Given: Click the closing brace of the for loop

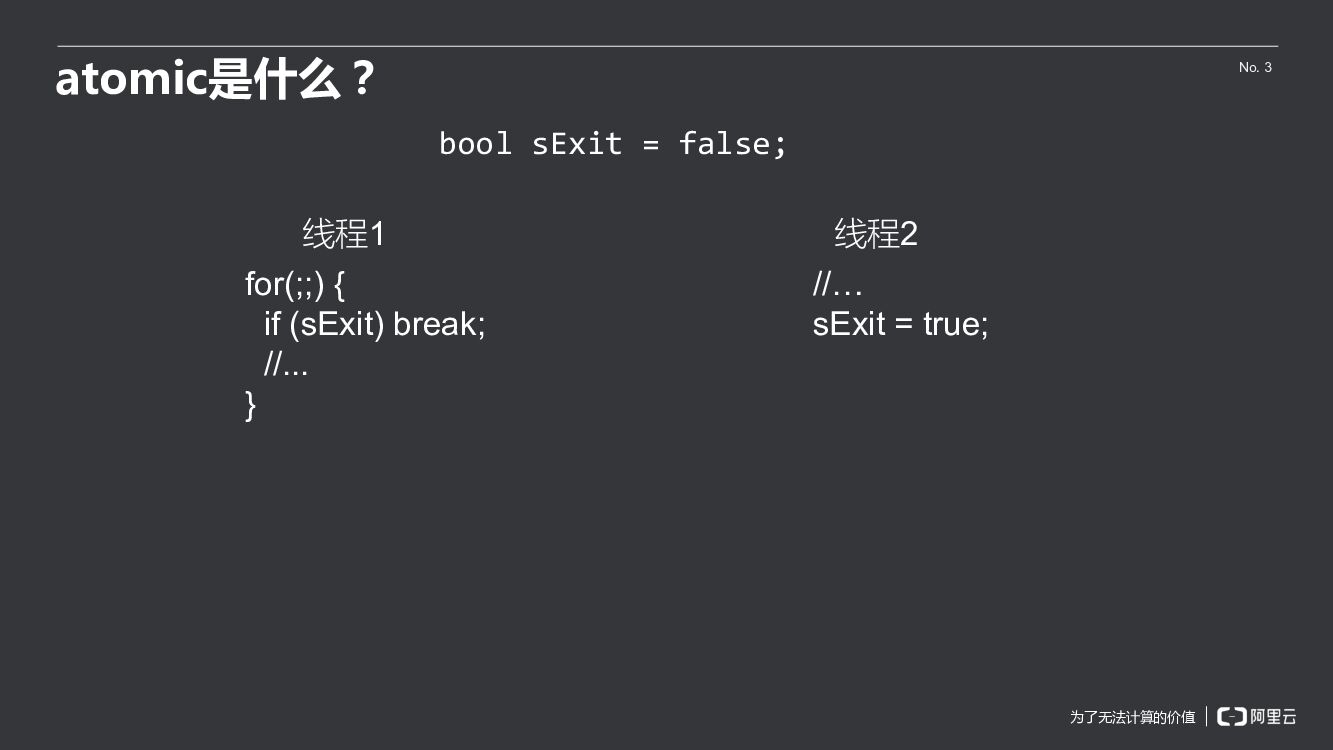Looking at the screenshot, I should [251, 405].
